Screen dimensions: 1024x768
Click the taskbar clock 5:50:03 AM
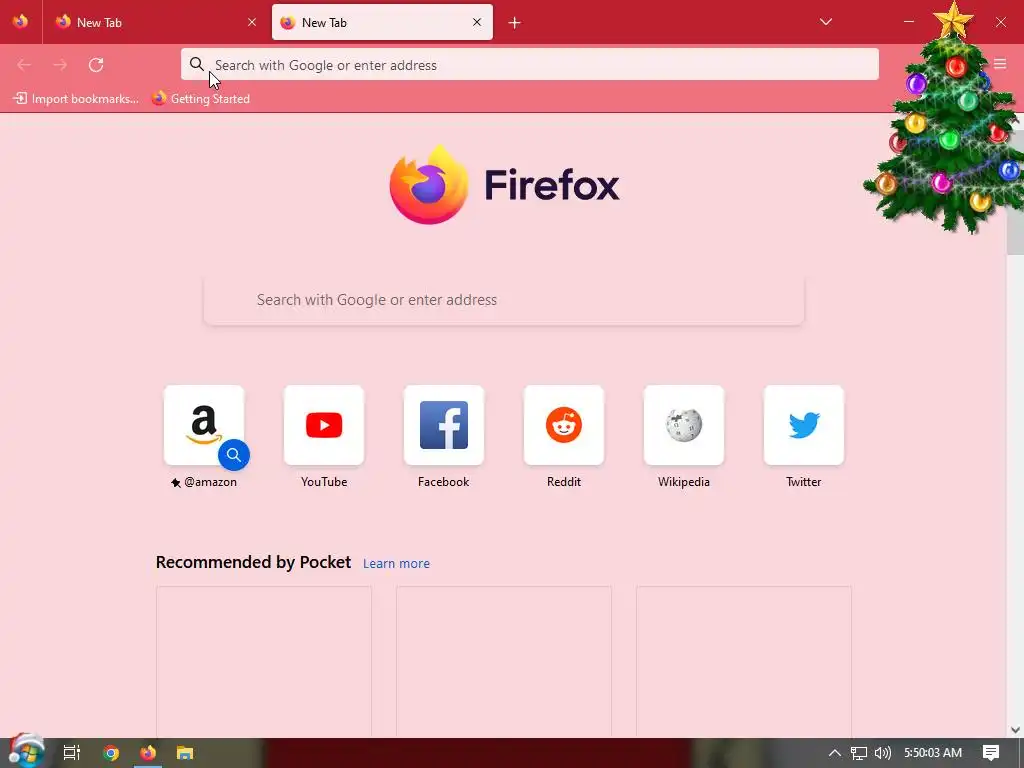point(933,753)
